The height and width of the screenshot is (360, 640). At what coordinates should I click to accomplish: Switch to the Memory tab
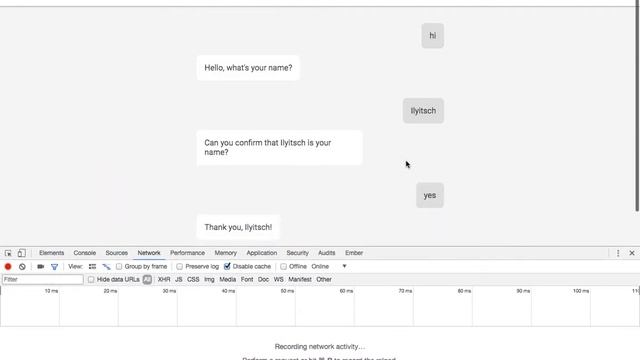coord(225,253)
